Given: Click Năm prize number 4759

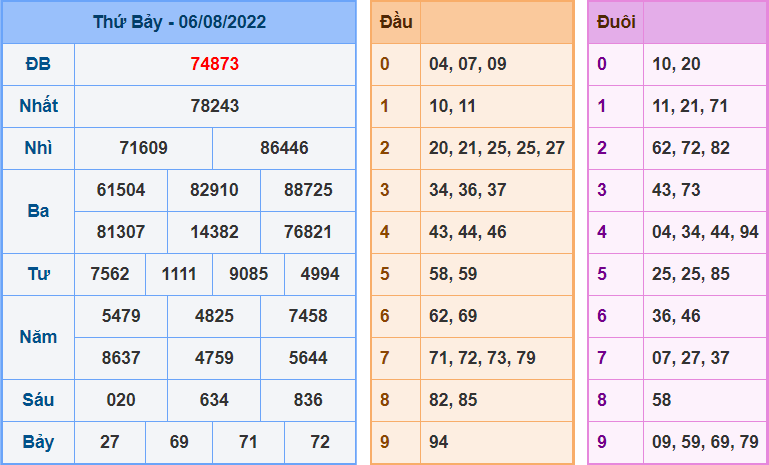Looking at the screenshot, I should (214, 358).
